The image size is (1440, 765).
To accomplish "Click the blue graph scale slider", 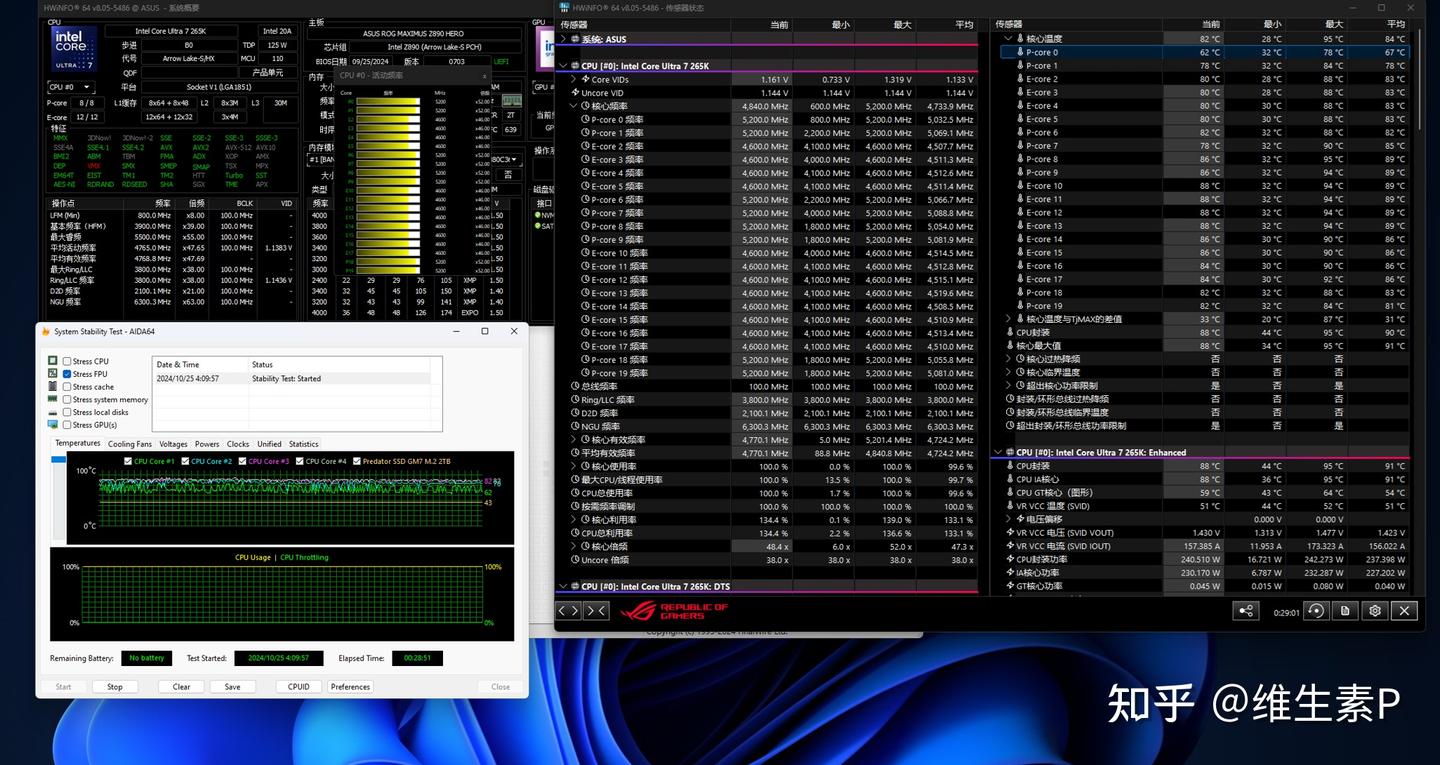I will pyautogui.click(x=58, y=460).
